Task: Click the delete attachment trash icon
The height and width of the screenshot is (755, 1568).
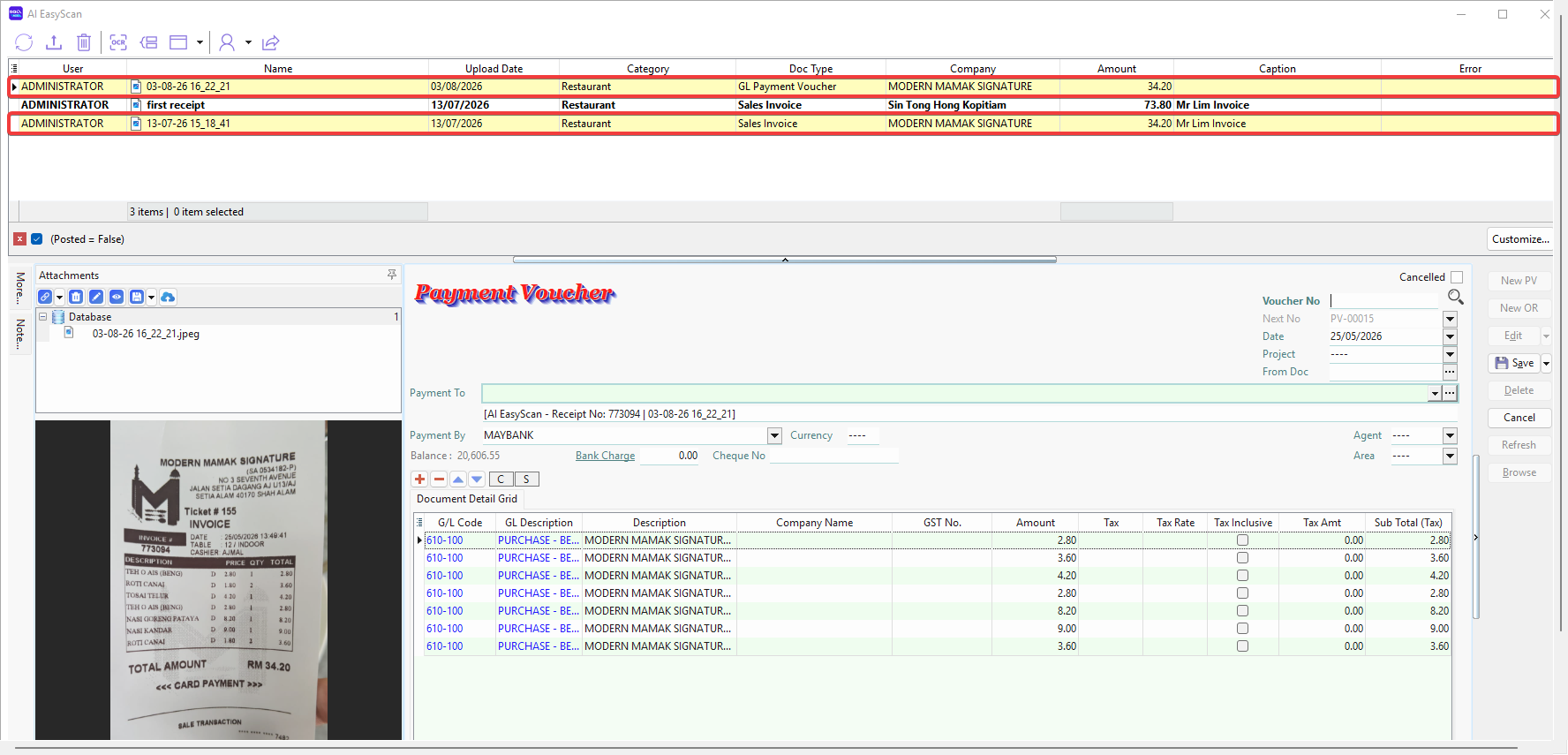Action: (76, 297)
